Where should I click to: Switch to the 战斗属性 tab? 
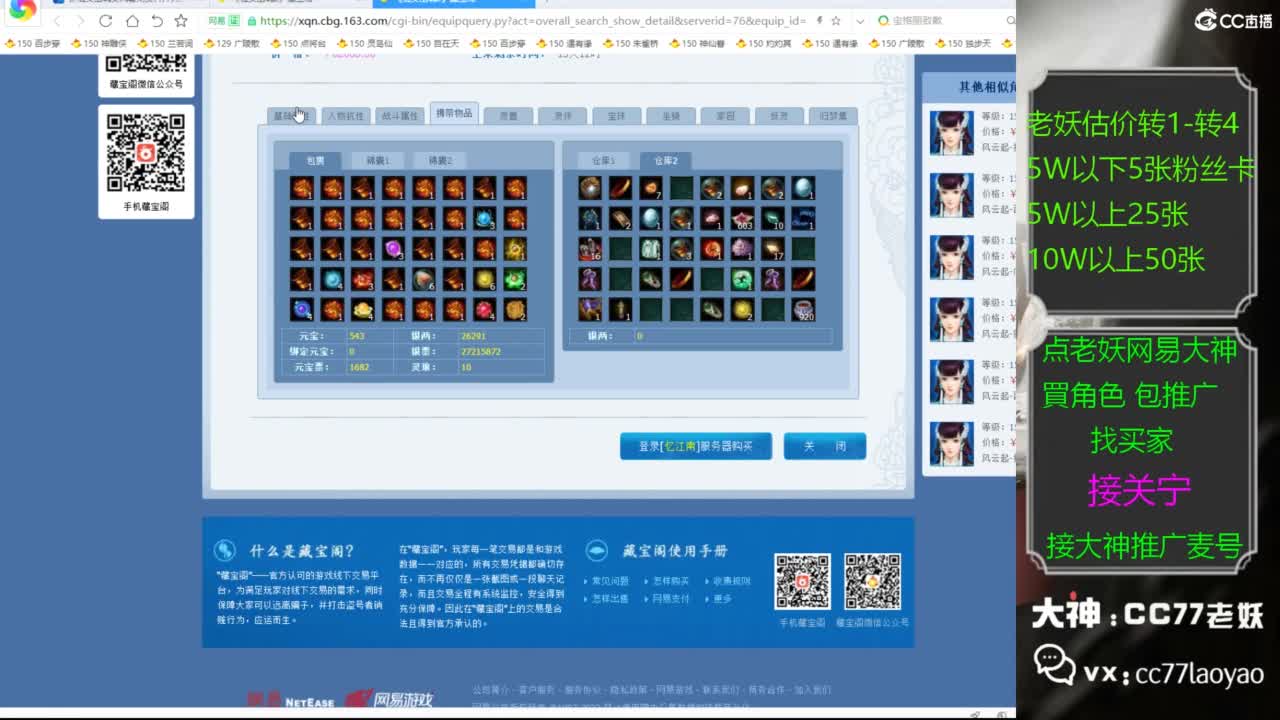coord(400,116)
